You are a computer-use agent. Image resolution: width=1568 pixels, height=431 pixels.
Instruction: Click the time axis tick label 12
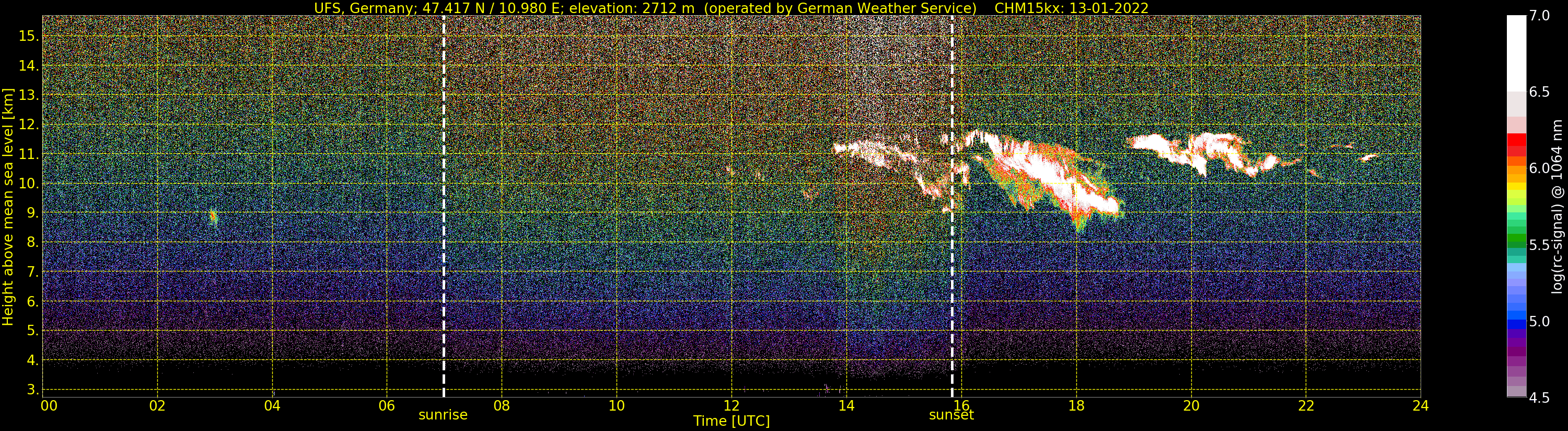tap(731, 406)
